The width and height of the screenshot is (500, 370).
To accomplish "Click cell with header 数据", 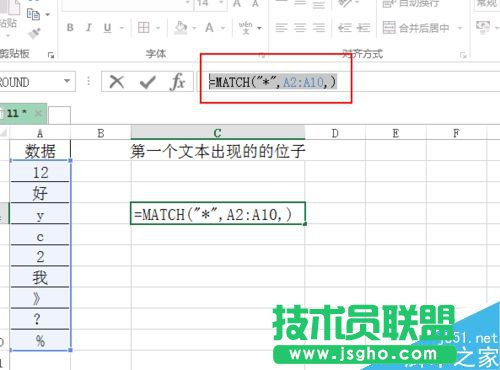I will 40,151.
